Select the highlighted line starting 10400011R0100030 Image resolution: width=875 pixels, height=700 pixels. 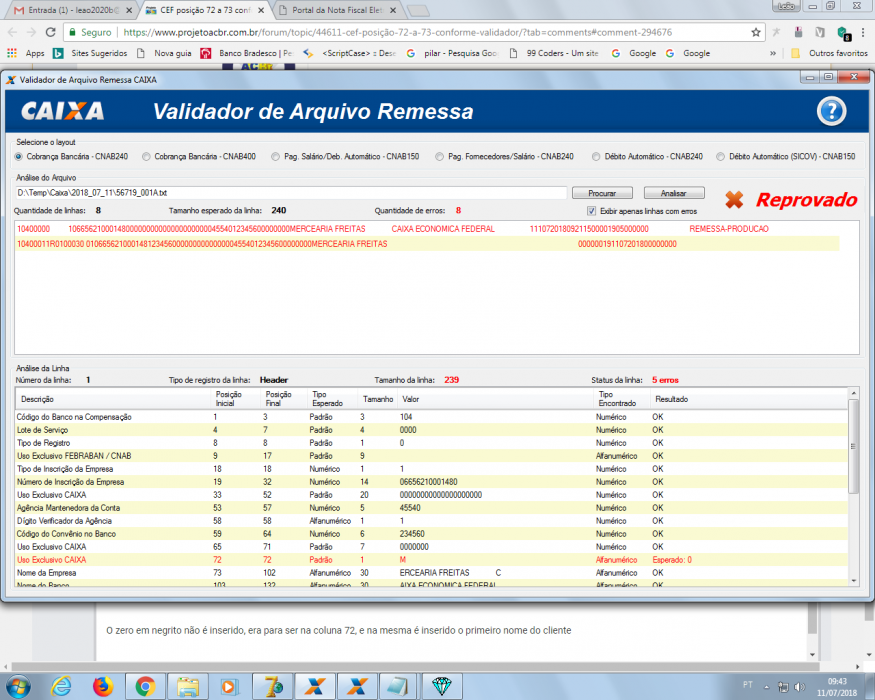pyautogui.click(x=427, y=244)
